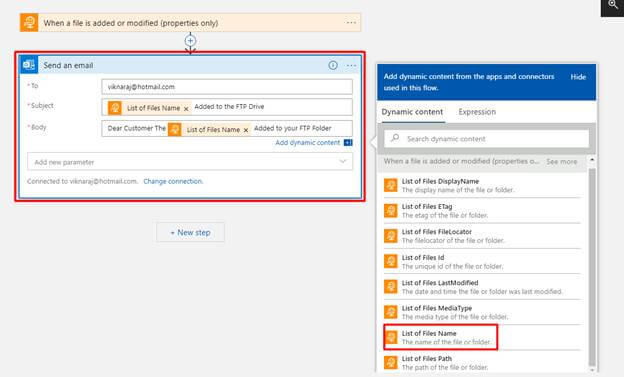
Task: Insert a step with the plus connector
Action: [190, 41]
